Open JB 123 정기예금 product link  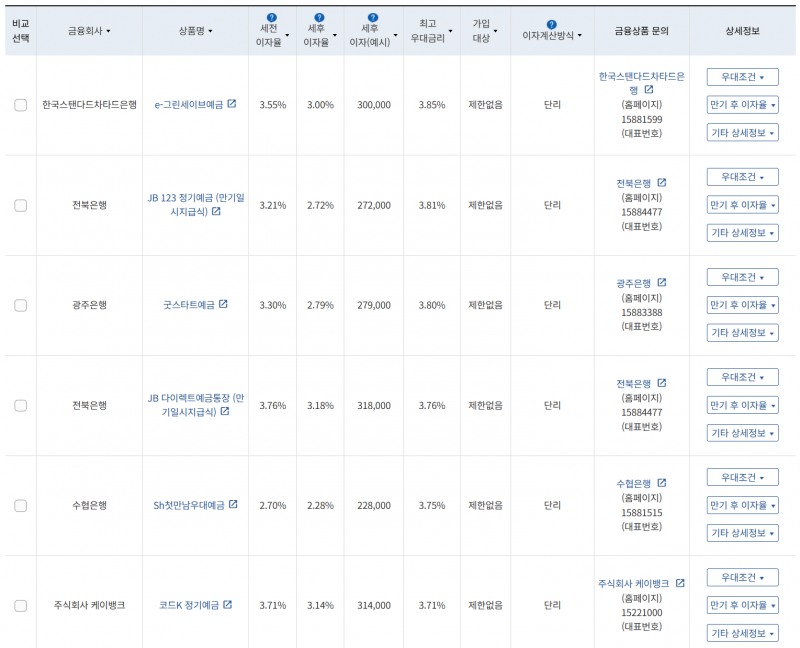coord(196,205)
